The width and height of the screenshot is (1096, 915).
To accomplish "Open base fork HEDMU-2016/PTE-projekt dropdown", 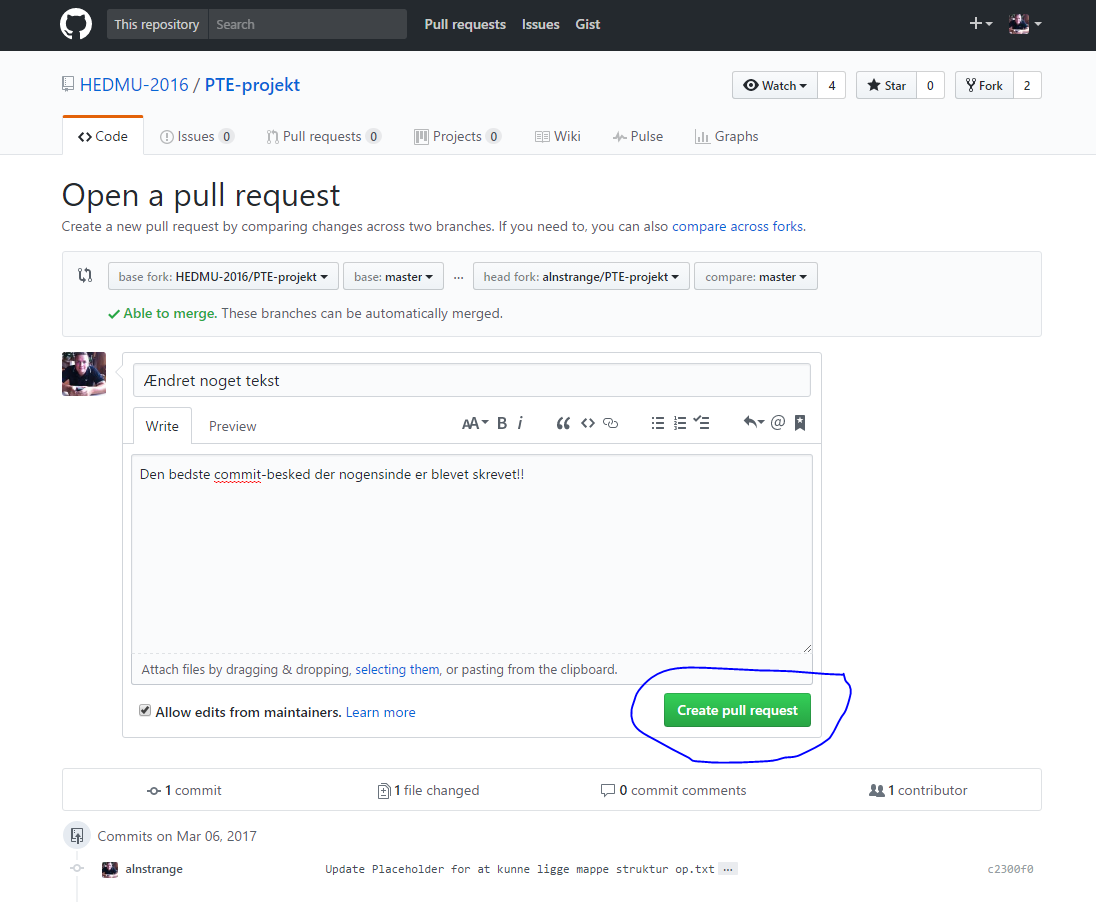I will coord(223,276).
